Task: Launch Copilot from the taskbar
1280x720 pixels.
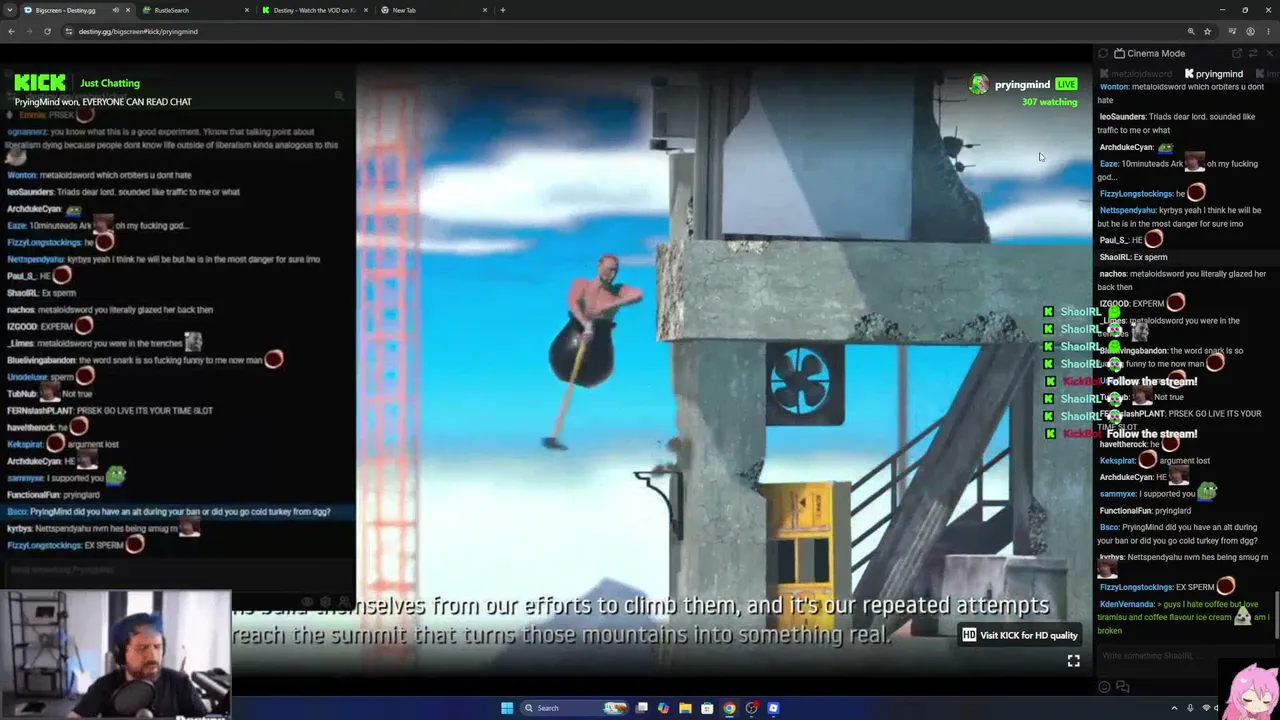Action: [663, 708]
